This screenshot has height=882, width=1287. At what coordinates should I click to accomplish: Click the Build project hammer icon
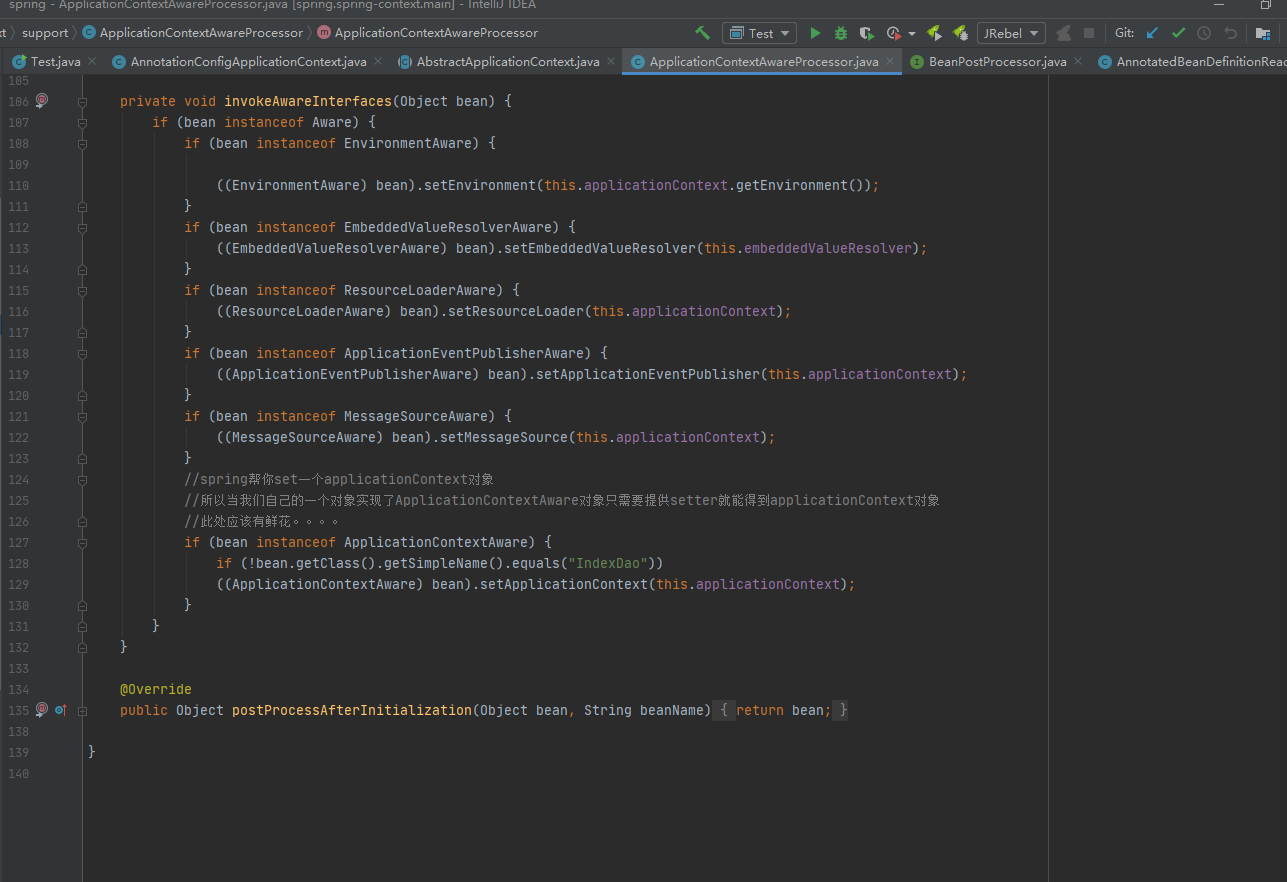tap(703, 33)
